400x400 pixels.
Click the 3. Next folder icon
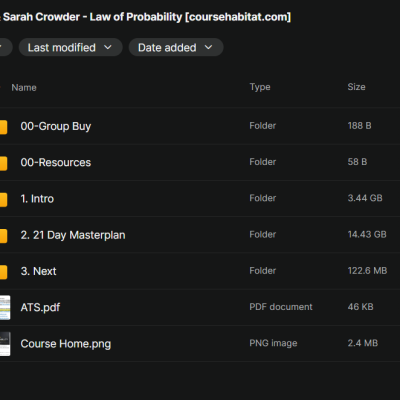point(3,272)
